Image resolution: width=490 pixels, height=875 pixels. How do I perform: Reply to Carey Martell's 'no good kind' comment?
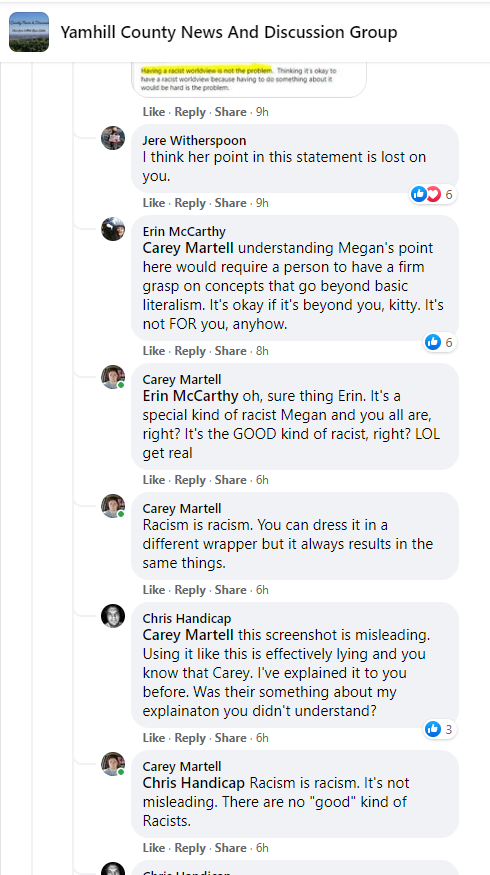point(190,848)
